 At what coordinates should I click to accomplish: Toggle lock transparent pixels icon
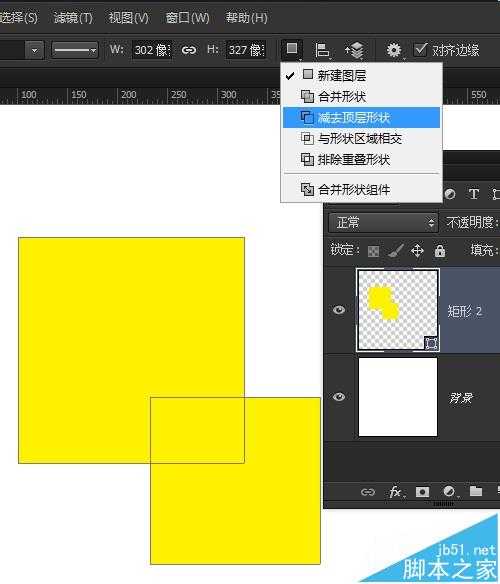(x=373, y=251)
